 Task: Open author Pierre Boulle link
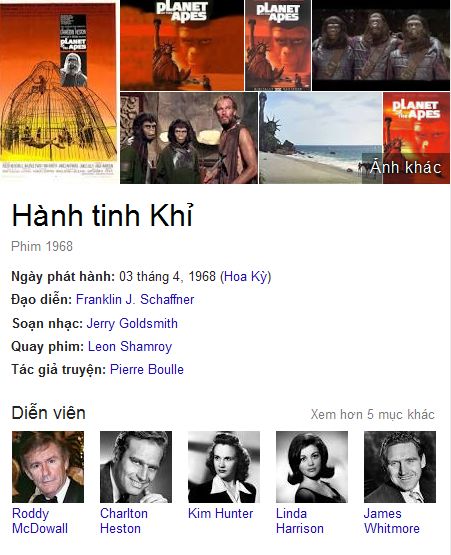tap(147, 370)
